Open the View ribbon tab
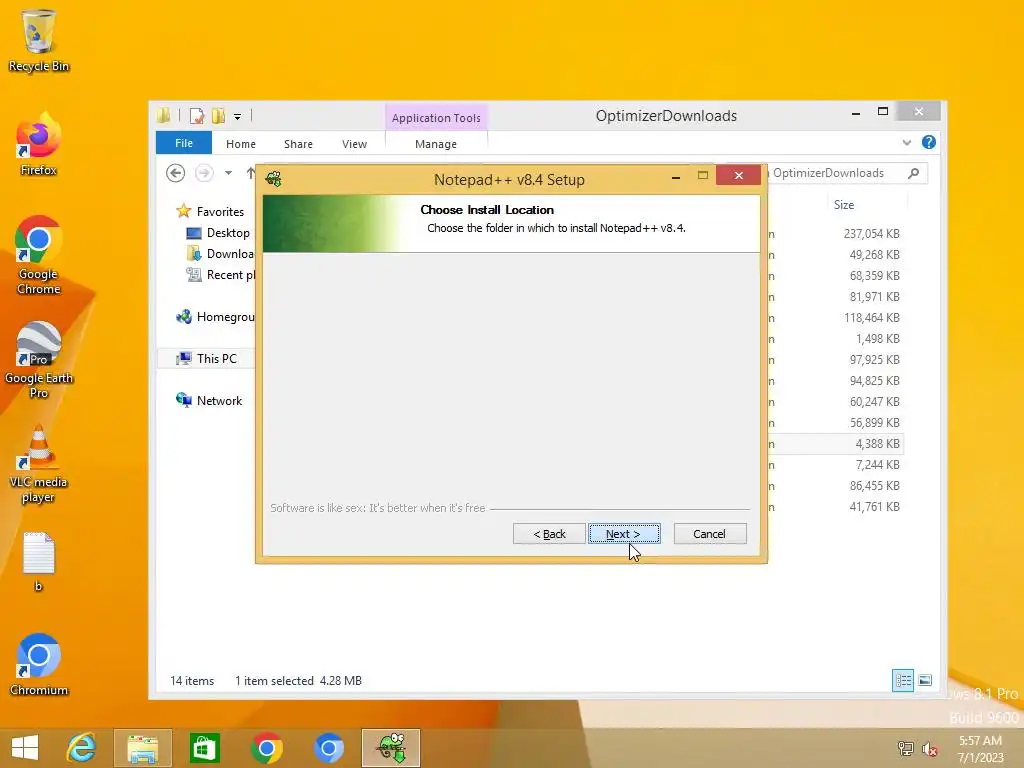1024x768 pixels. pyautogui.click(x=355, y=144)
